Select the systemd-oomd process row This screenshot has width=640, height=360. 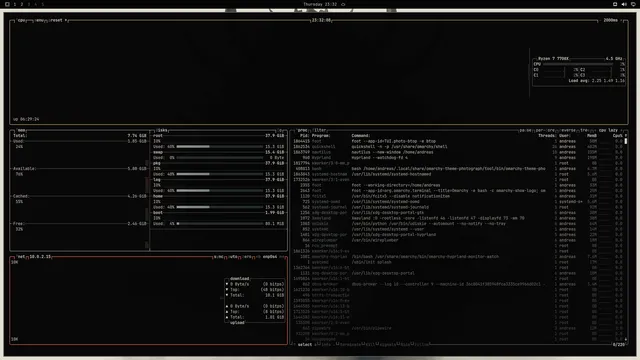pyautogui.click(x=458, y=202)
